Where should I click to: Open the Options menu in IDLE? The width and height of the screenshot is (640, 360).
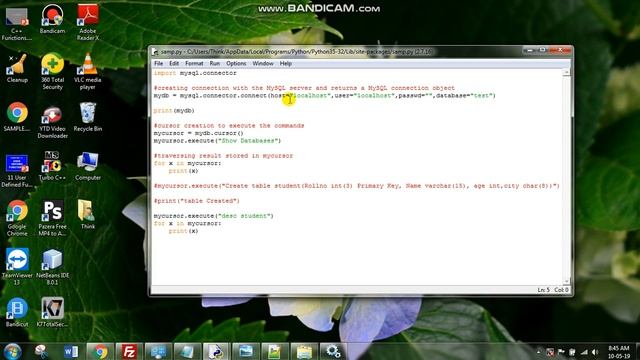(x=236, y=64)
